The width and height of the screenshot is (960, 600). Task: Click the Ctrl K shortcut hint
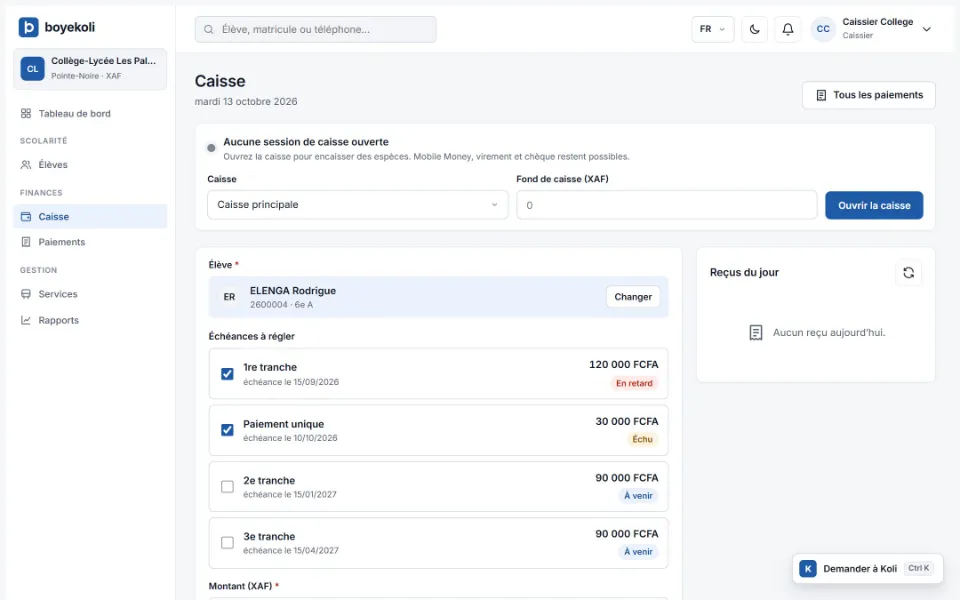(918, 568)
